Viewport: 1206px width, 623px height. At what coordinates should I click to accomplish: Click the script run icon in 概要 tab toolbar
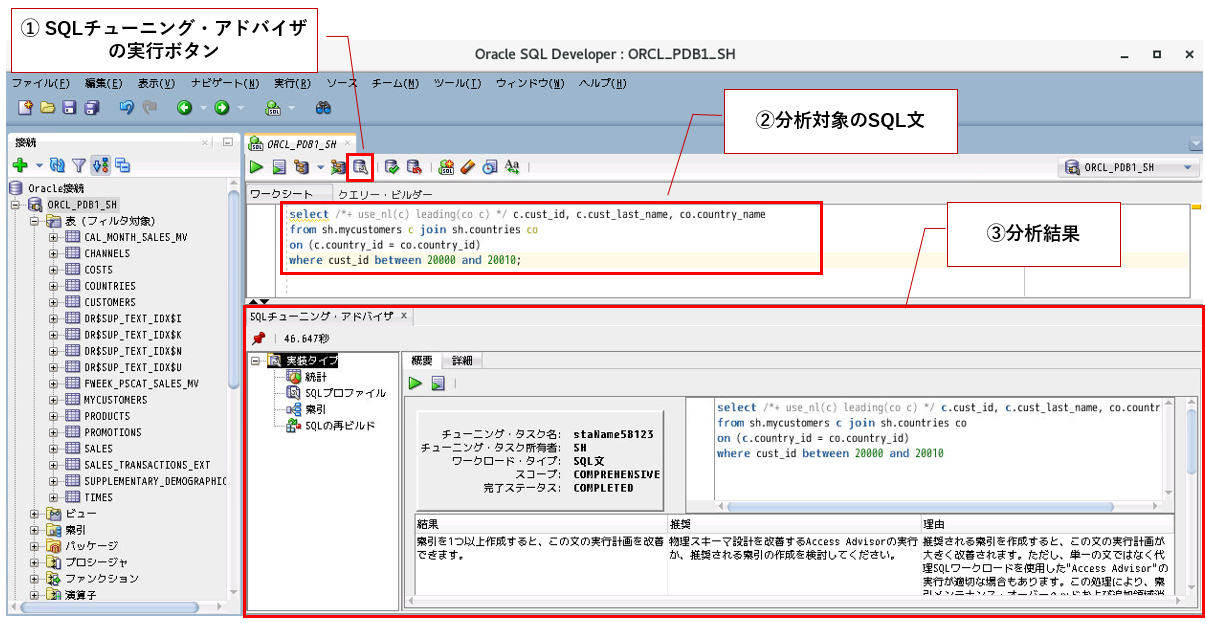click(x=438, y=383)
